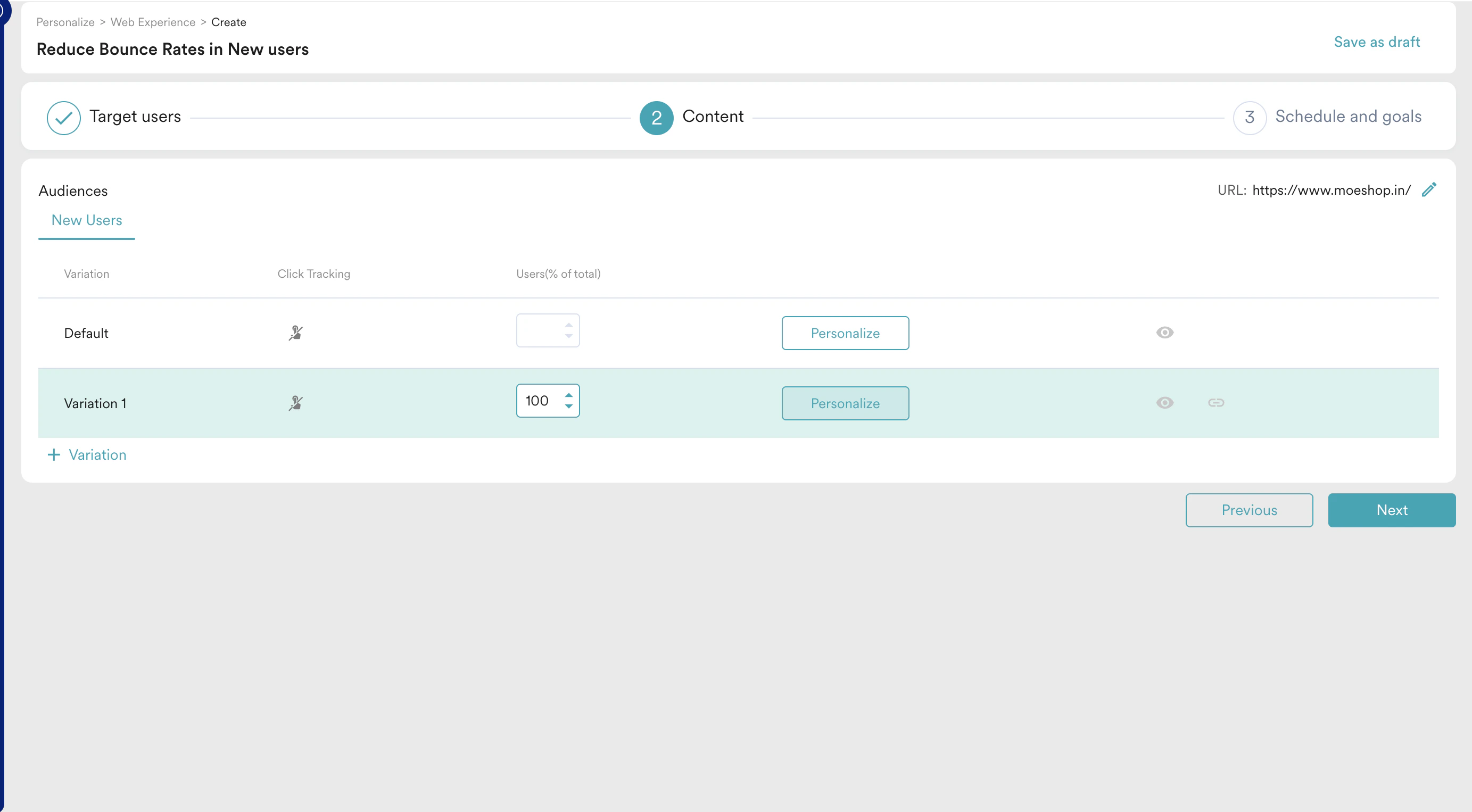Decrease Variation 1 user percentage

pos(568,407)
